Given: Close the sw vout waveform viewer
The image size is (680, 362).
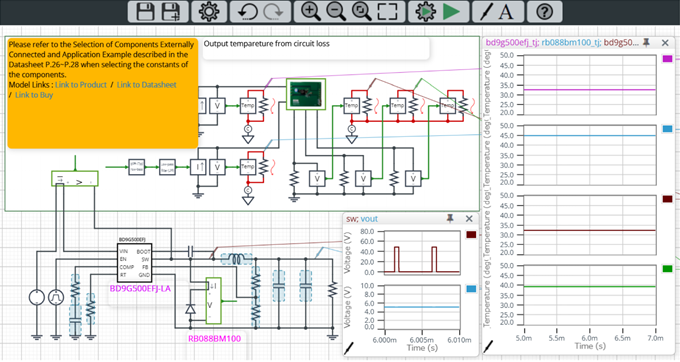Looking at the screenshot, I should 469,219.
